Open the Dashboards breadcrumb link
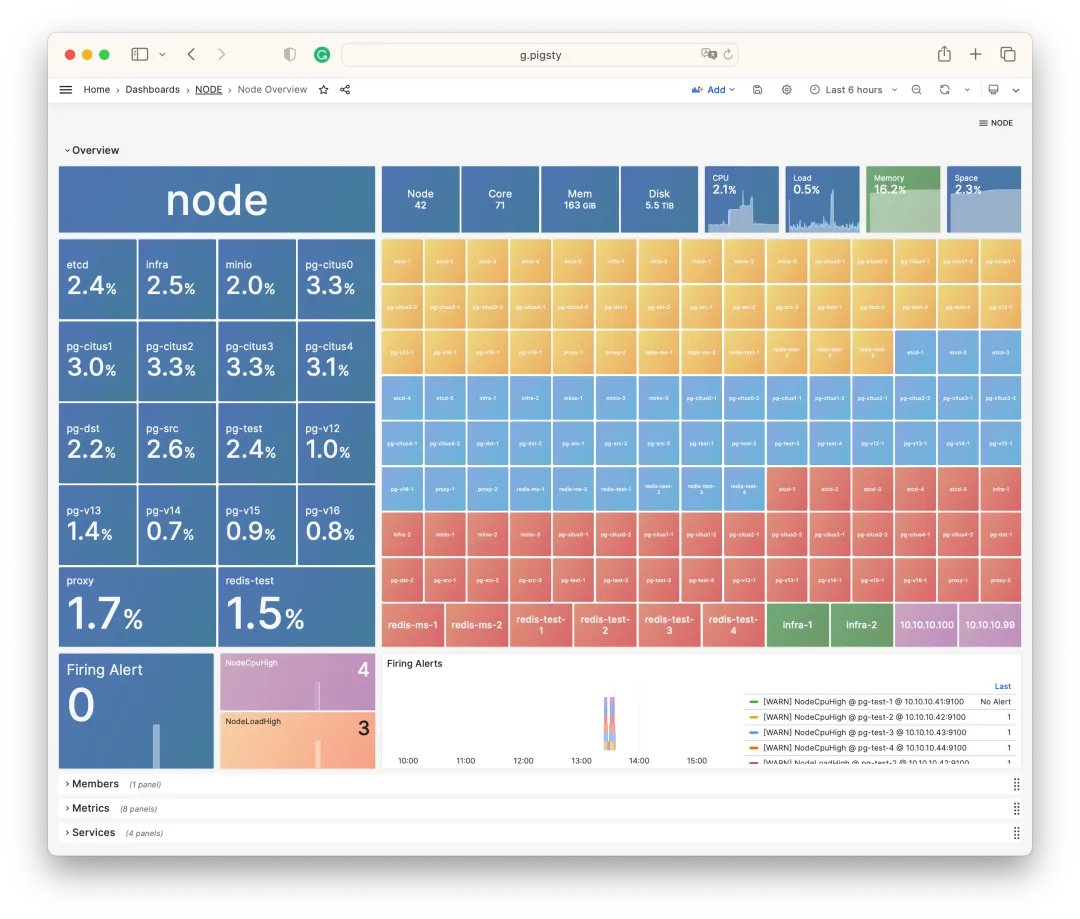Viewport: 1080px width, 919px height. [152, 89]
